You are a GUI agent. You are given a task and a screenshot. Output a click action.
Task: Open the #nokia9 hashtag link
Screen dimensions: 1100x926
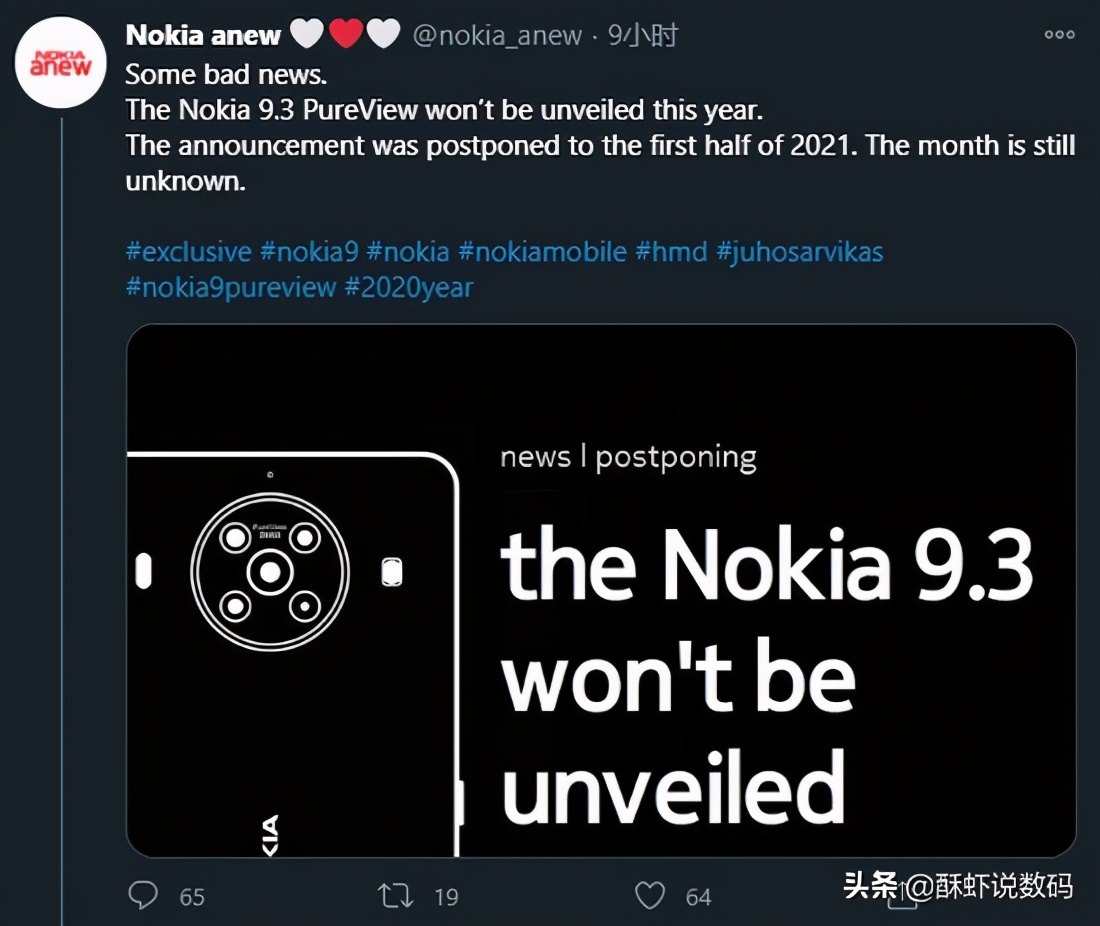308,251
